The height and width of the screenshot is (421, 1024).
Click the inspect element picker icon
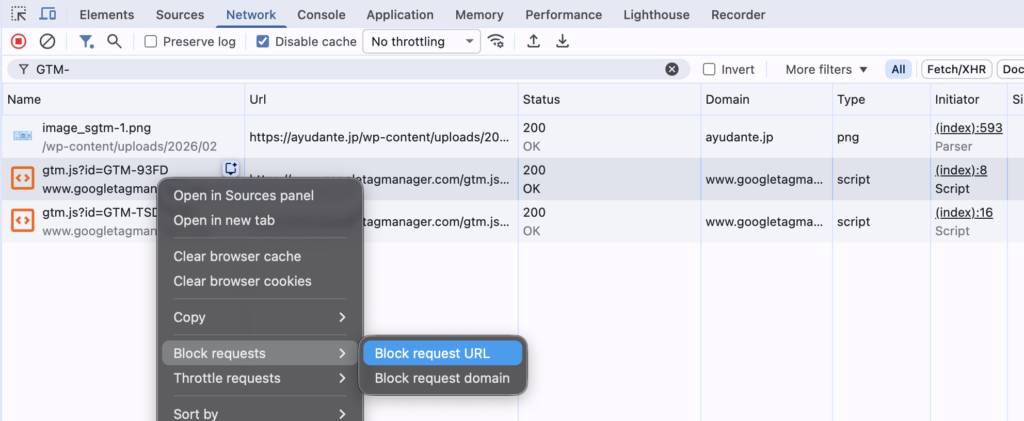19,15
